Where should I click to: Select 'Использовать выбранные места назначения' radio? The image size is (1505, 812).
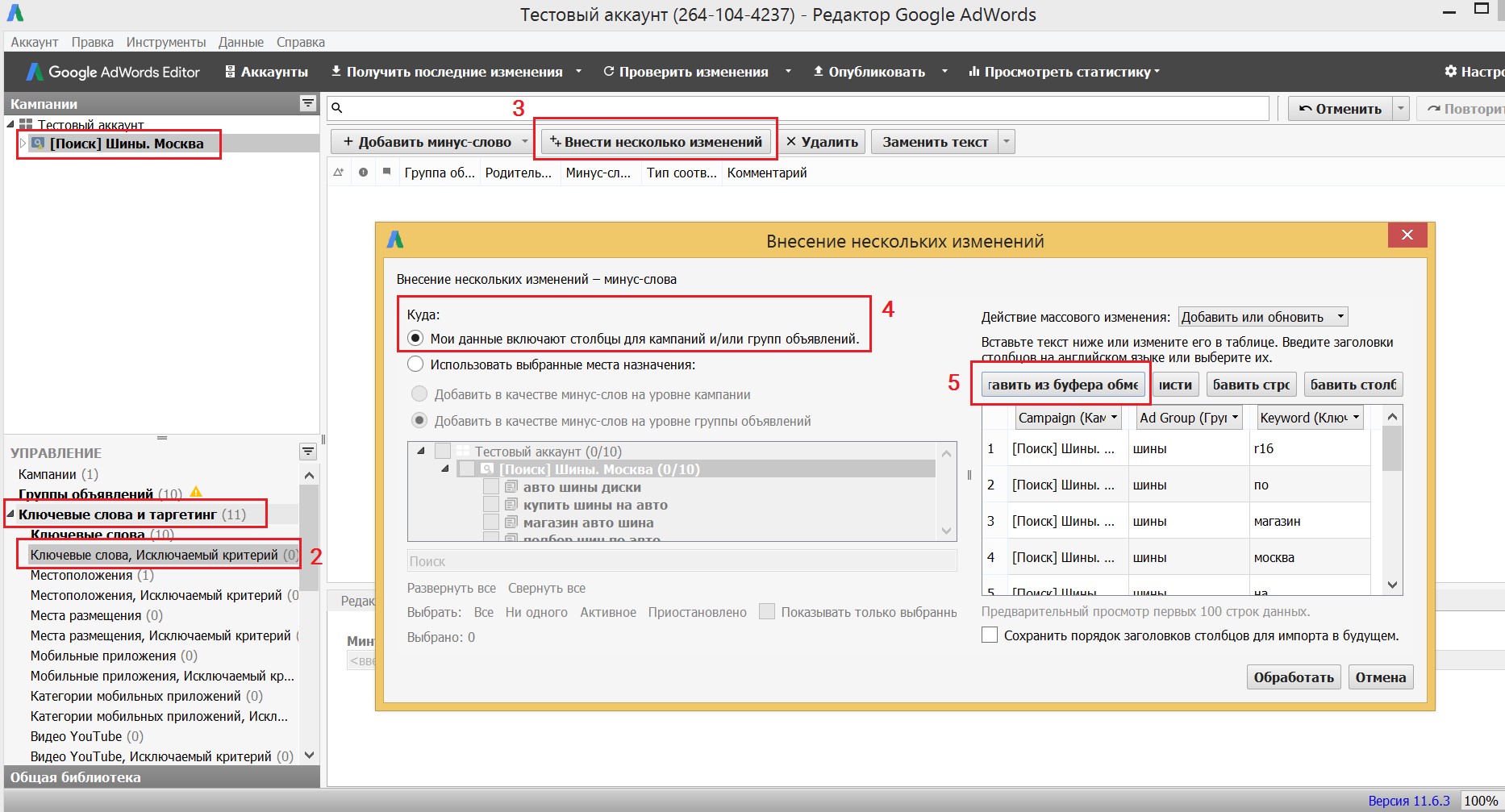(415, 364)
